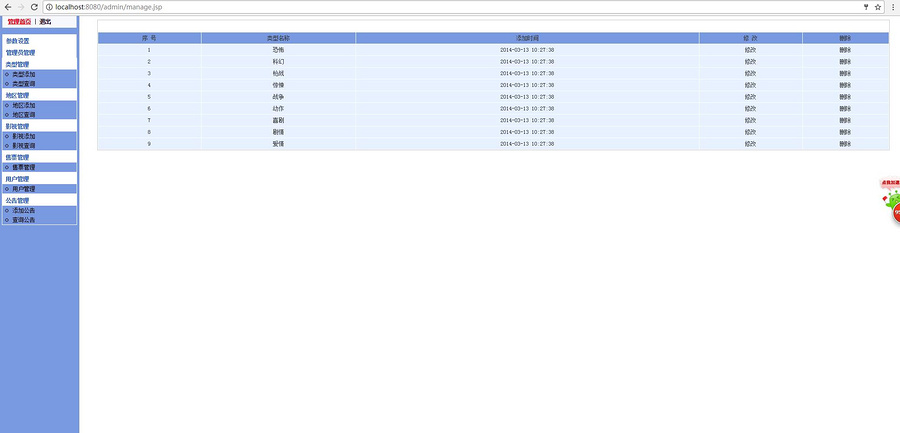
Task: Click 修改 link in row 1
Action: click(x=750, y=50)
